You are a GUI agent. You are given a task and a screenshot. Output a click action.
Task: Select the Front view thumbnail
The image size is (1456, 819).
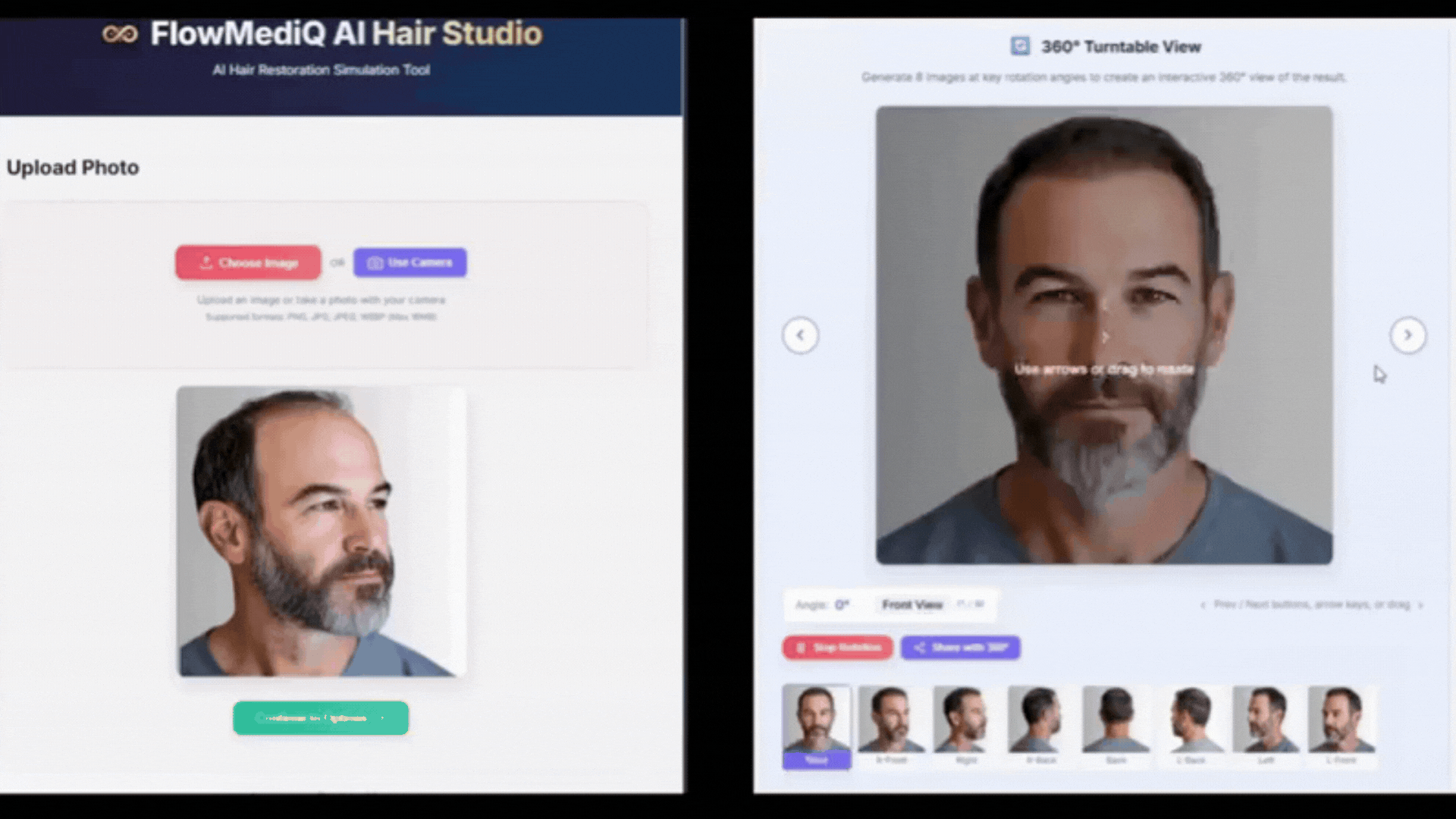pos(817,726)
